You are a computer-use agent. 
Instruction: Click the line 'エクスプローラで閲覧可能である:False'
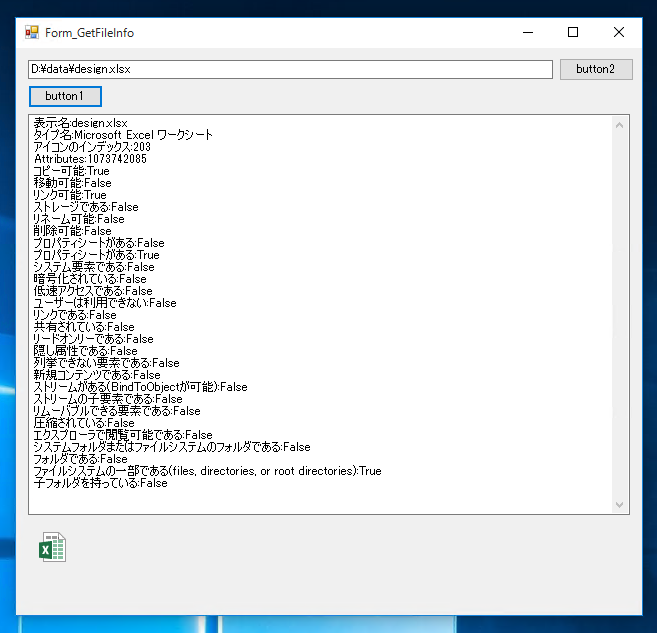tap(123, 435)
